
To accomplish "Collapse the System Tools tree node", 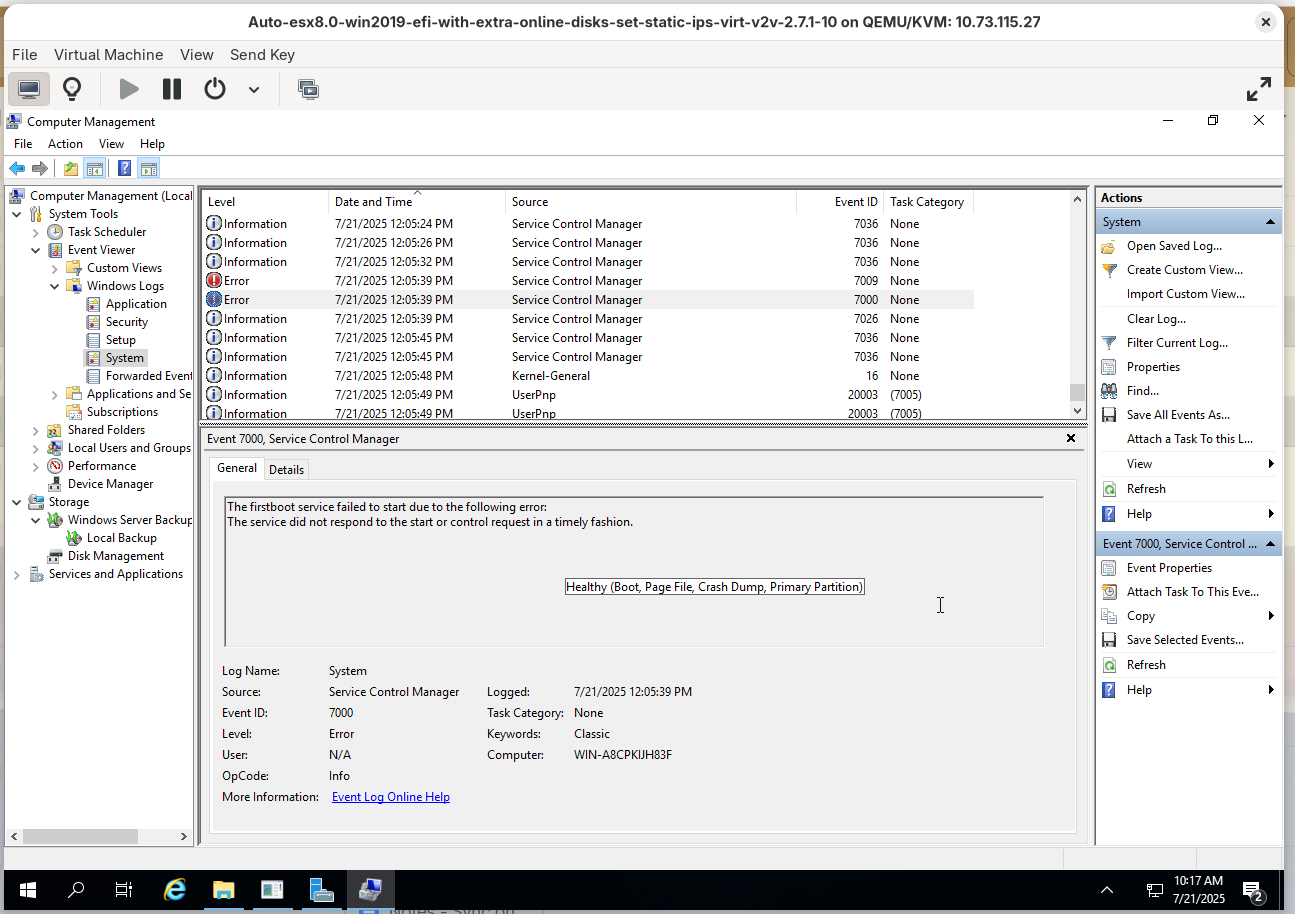I will point(17,214).
